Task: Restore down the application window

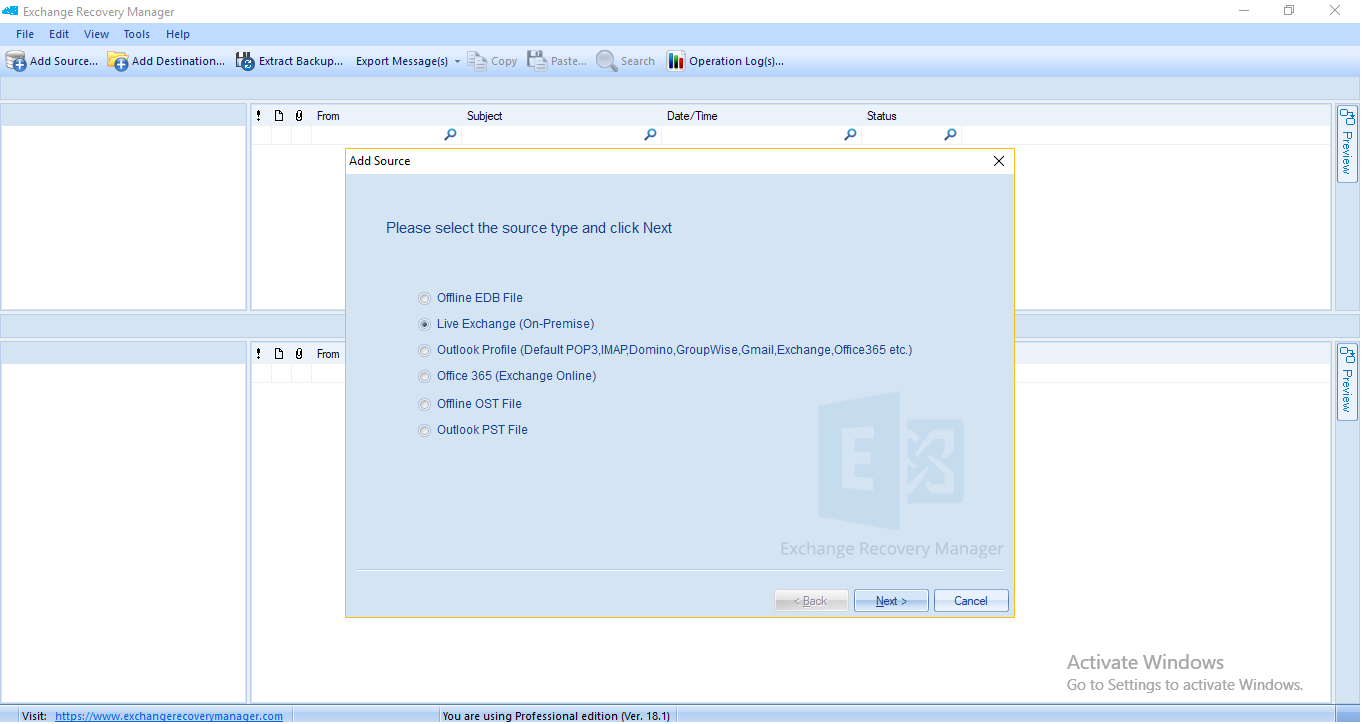Action: click(1289, 11)
